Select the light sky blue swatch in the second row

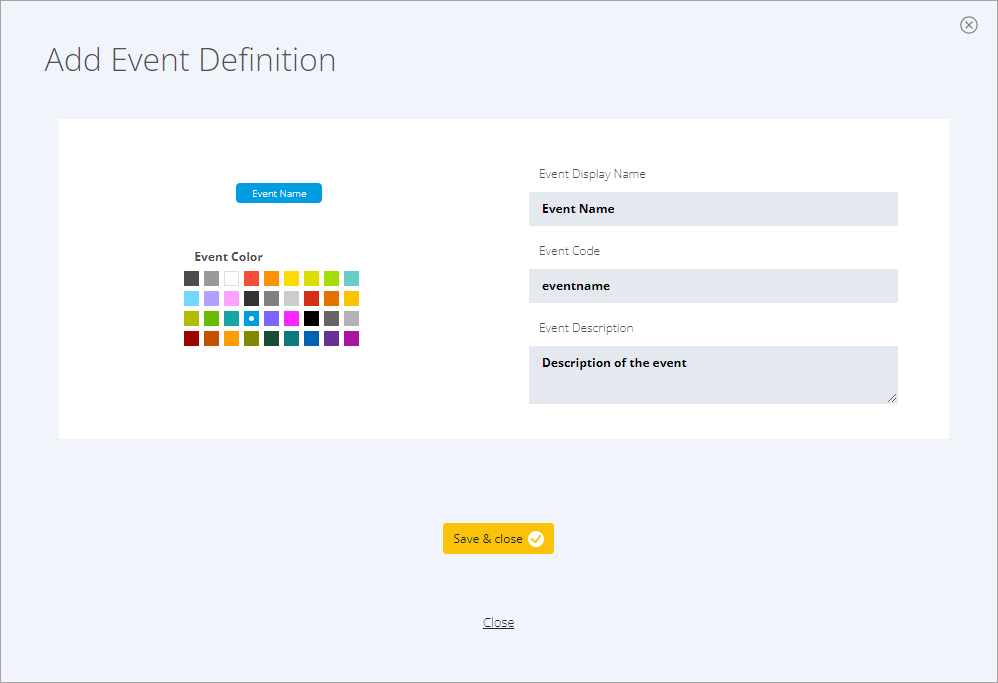click(x=191, y=298)
